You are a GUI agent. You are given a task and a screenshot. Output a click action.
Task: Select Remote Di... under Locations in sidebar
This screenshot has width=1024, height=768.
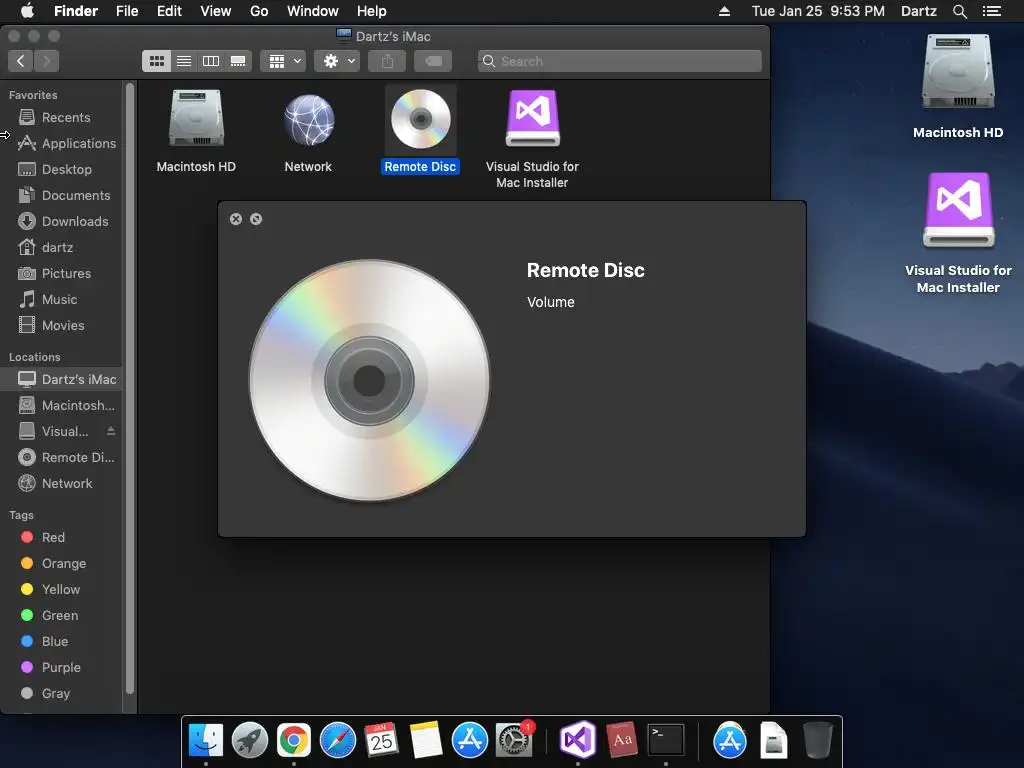(61, 458)
